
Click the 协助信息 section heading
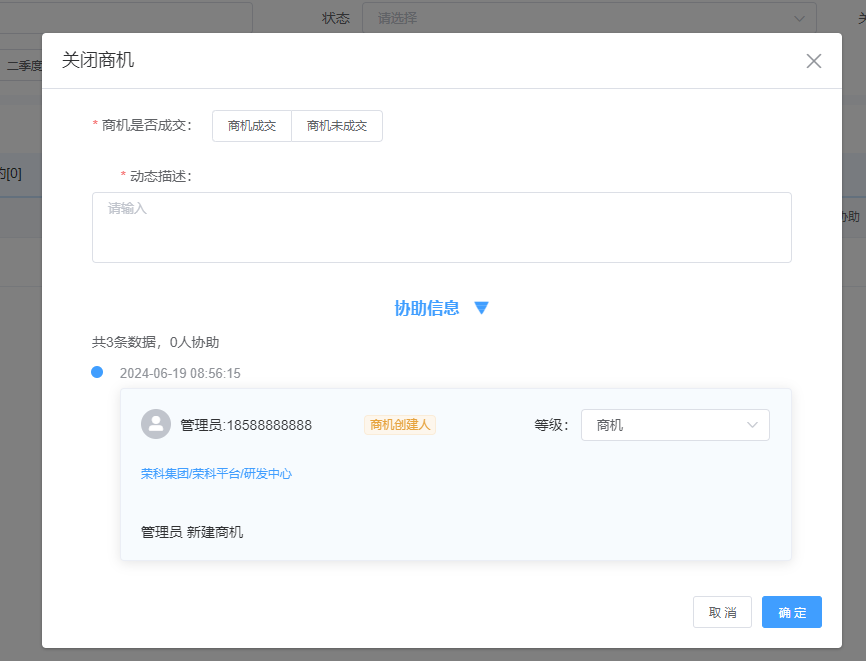[427, 308]
